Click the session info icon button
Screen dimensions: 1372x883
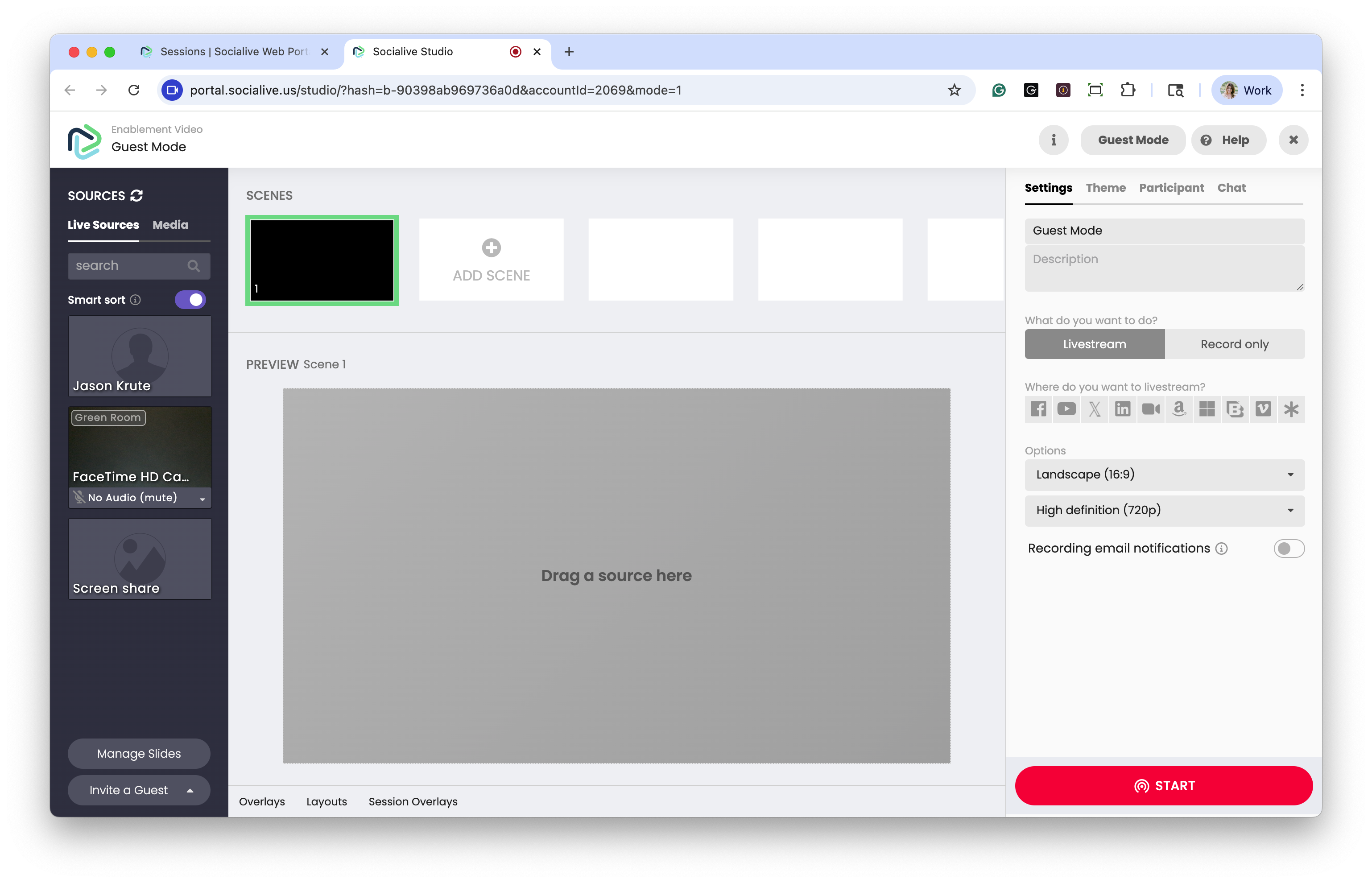click(x=1053, y=140)
